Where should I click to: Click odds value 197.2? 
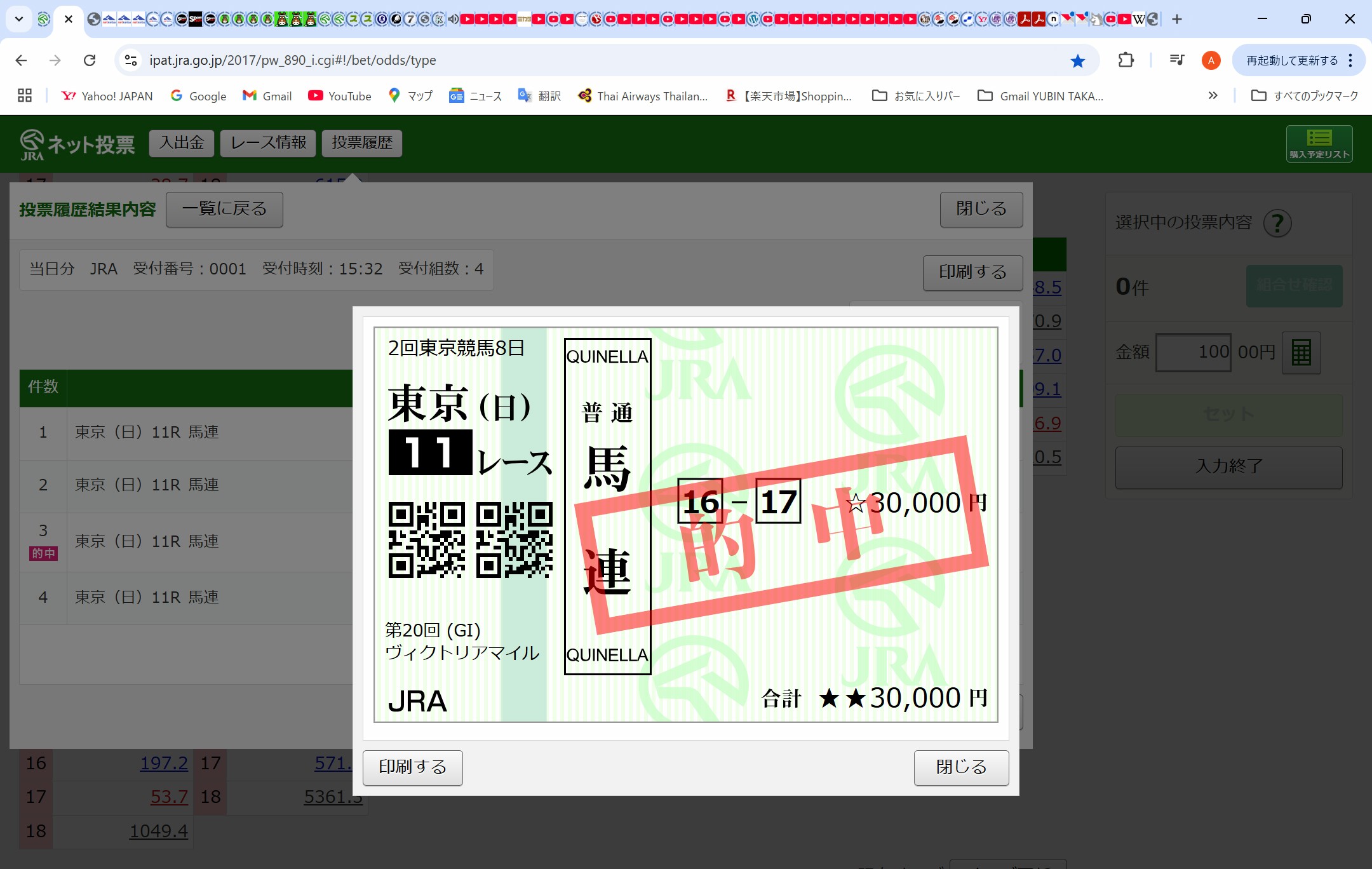click(164, 763)
